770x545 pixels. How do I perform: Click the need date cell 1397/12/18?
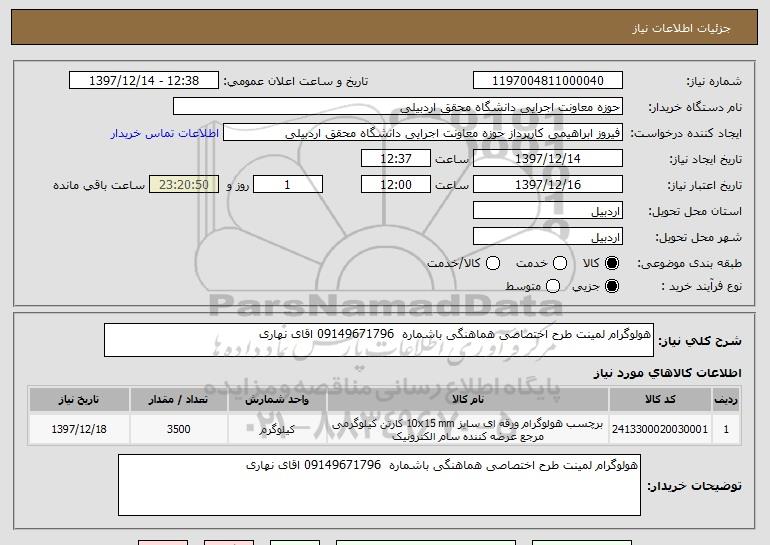(79, 430)
